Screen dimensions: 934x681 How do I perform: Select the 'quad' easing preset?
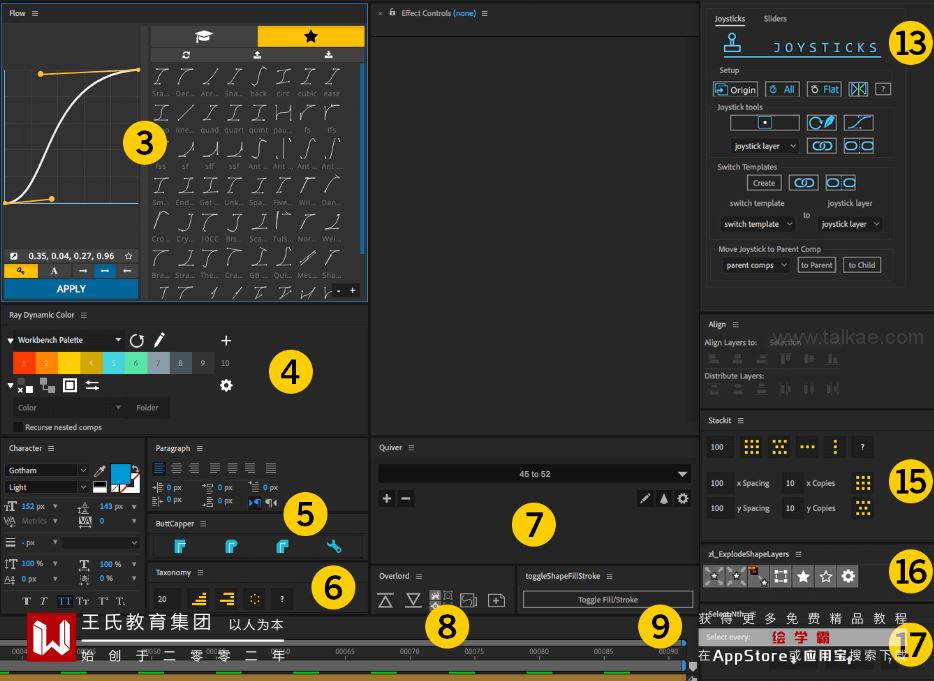[209, 118]
